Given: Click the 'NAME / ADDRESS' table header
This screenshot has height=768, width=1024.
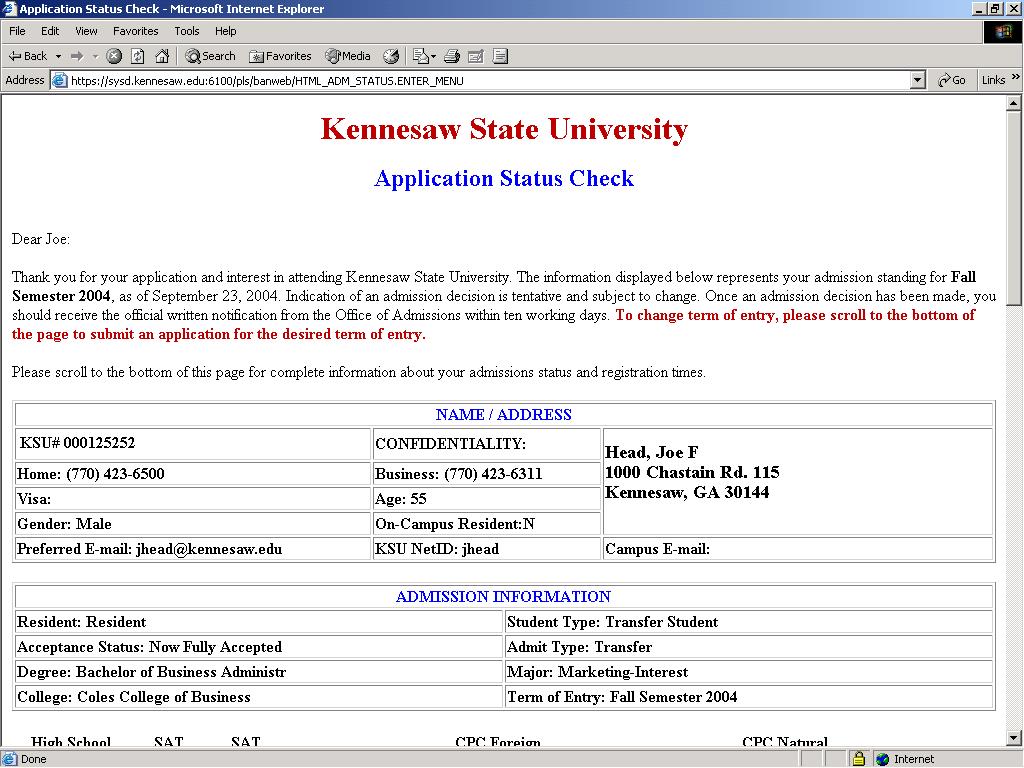Looking at the screenshot, I should (x=504, y=415).
